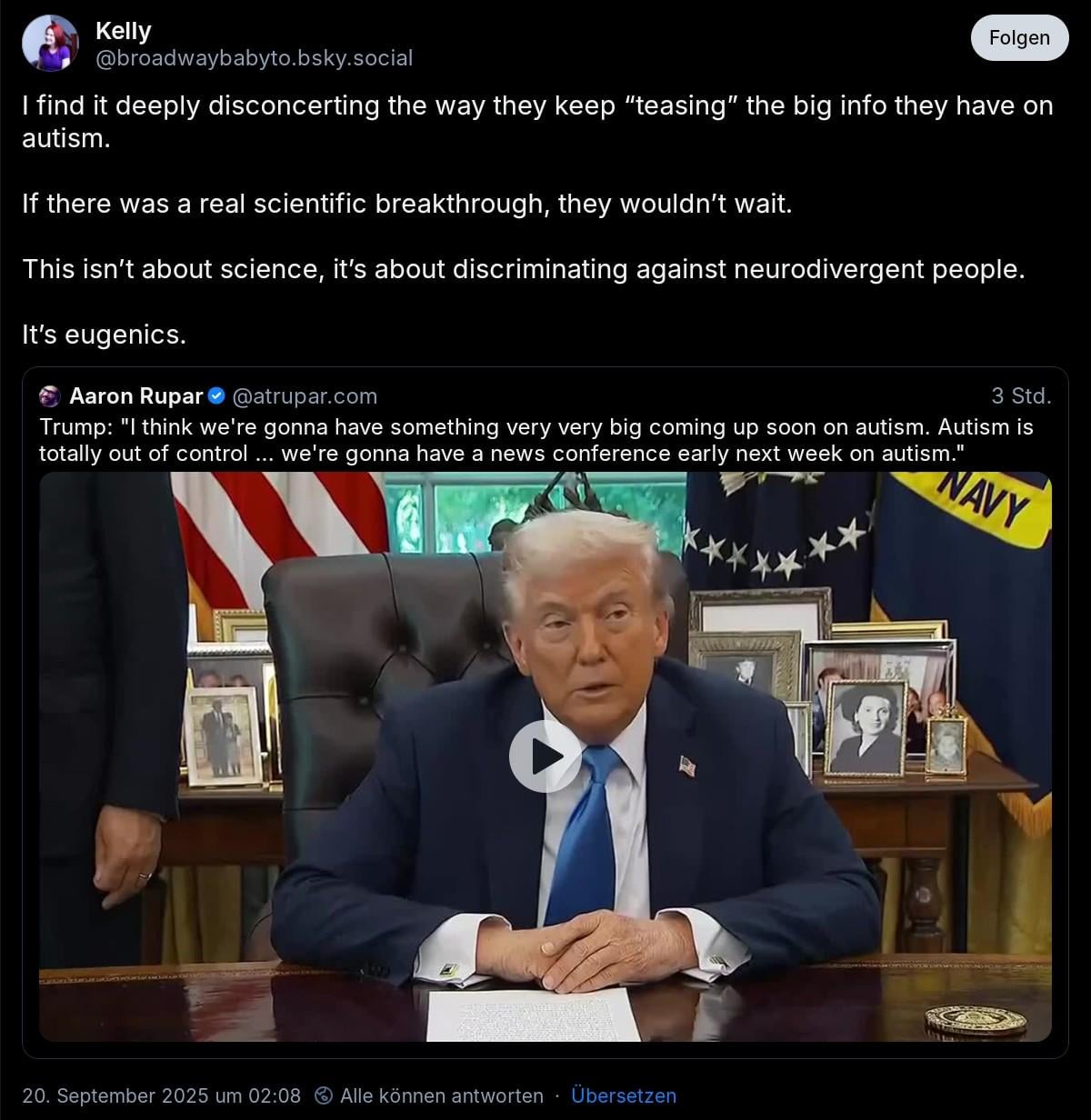
Task: Open the quoted post's 3 Std. timestamp
Action: coord(1021,396)
